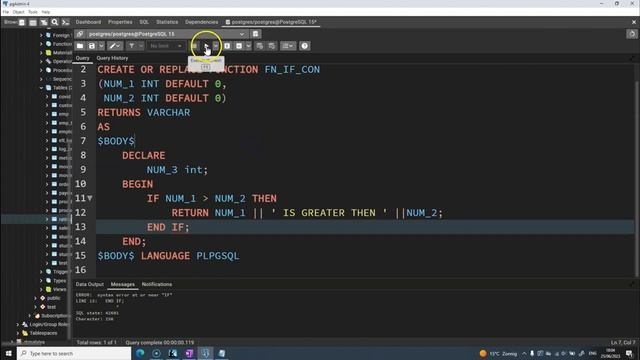
Task: Click the Browser Query Tool icon
Action: tap(22, 22)
